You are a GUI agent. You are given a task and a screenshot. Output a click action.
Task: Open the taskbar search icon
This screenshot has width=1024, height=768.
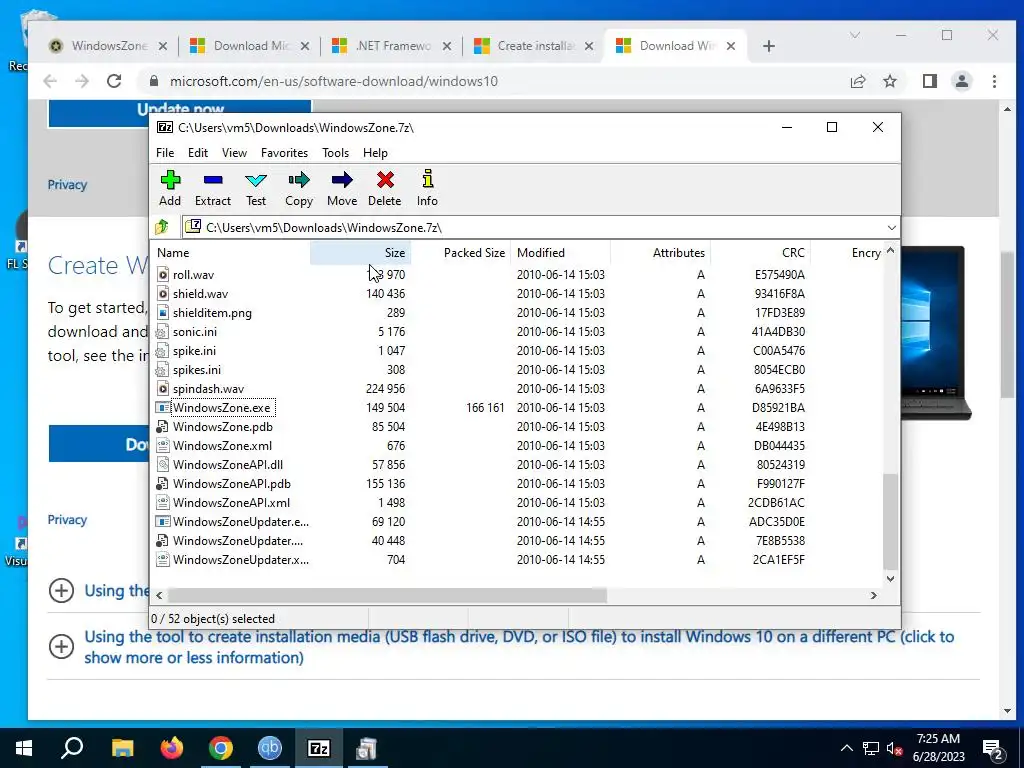pos(72,748)
